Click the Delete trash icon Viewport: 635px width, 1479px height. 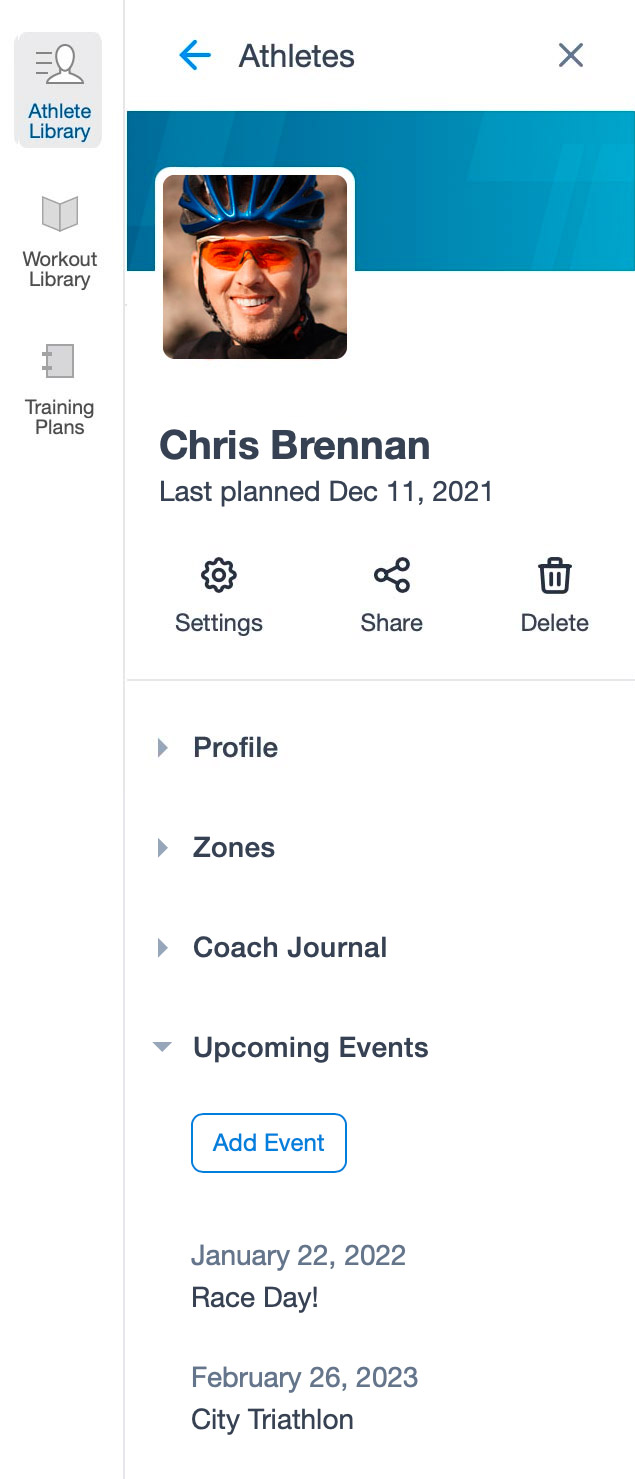pos(555,576)
